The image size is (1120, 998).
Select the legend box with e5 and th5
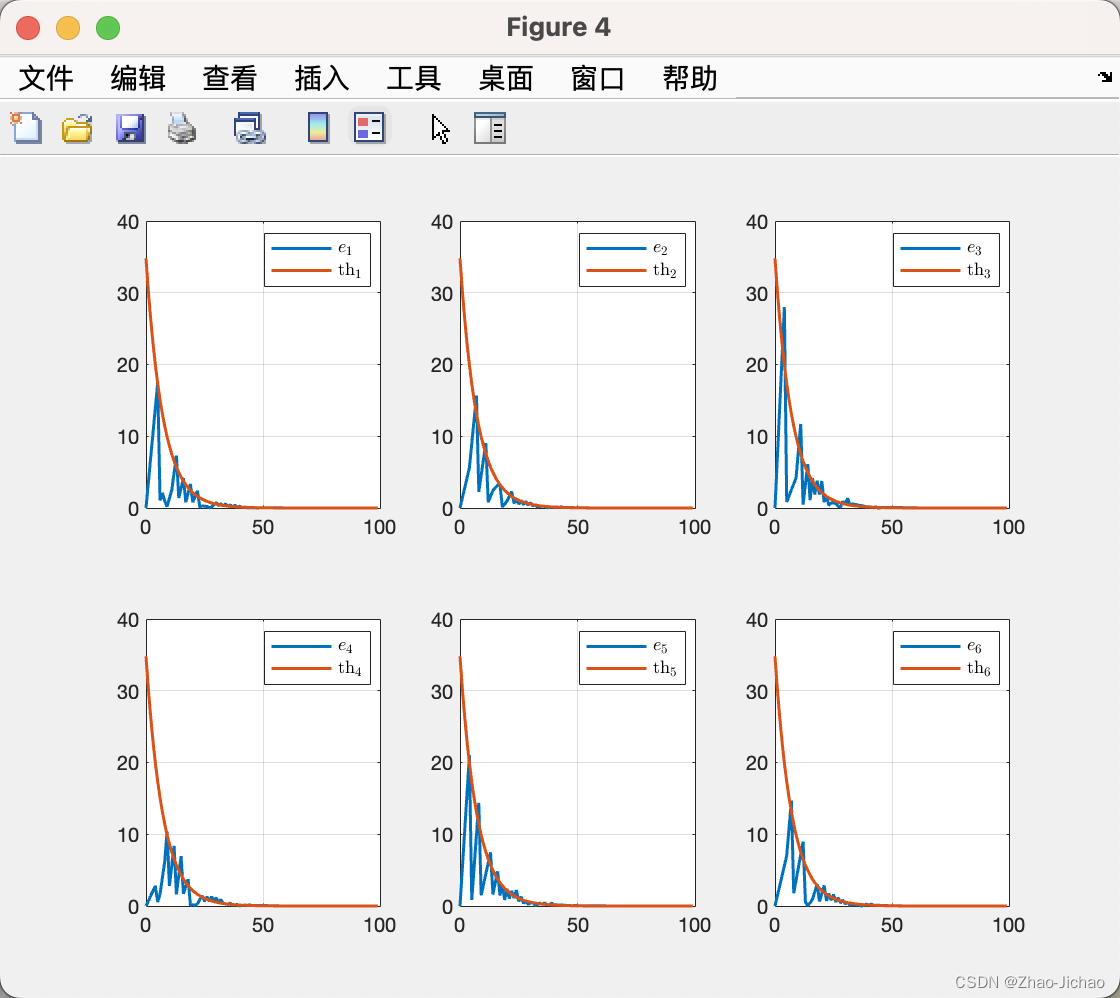632,658
